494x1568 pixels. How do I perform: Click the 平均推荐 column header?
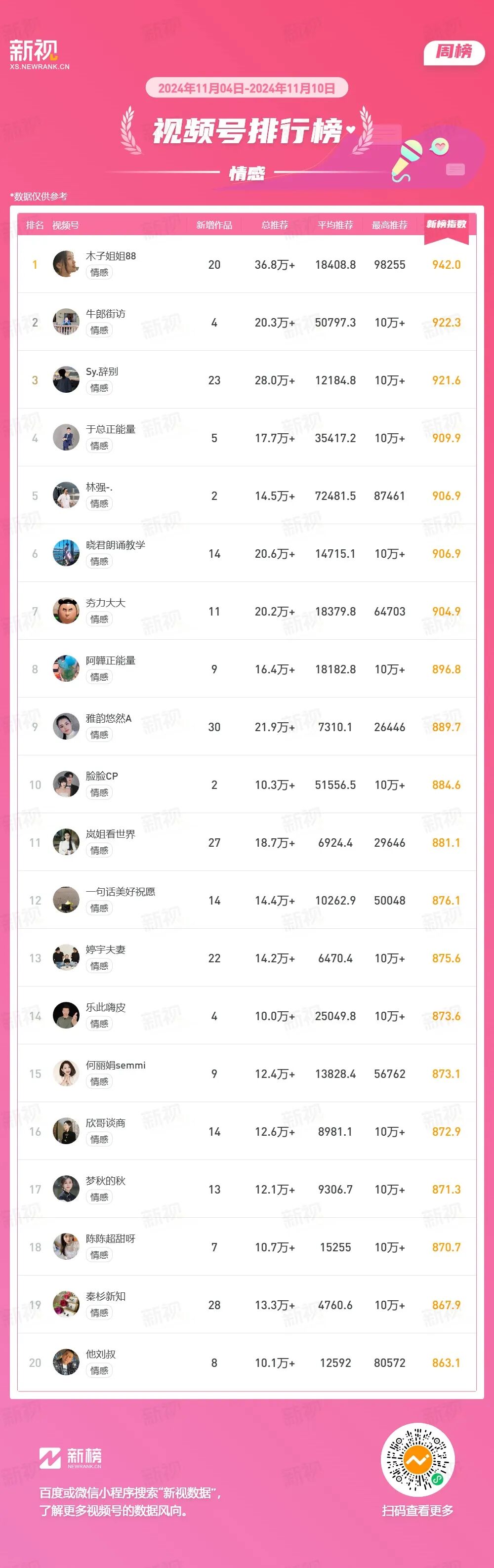click(x=335, y=225)
